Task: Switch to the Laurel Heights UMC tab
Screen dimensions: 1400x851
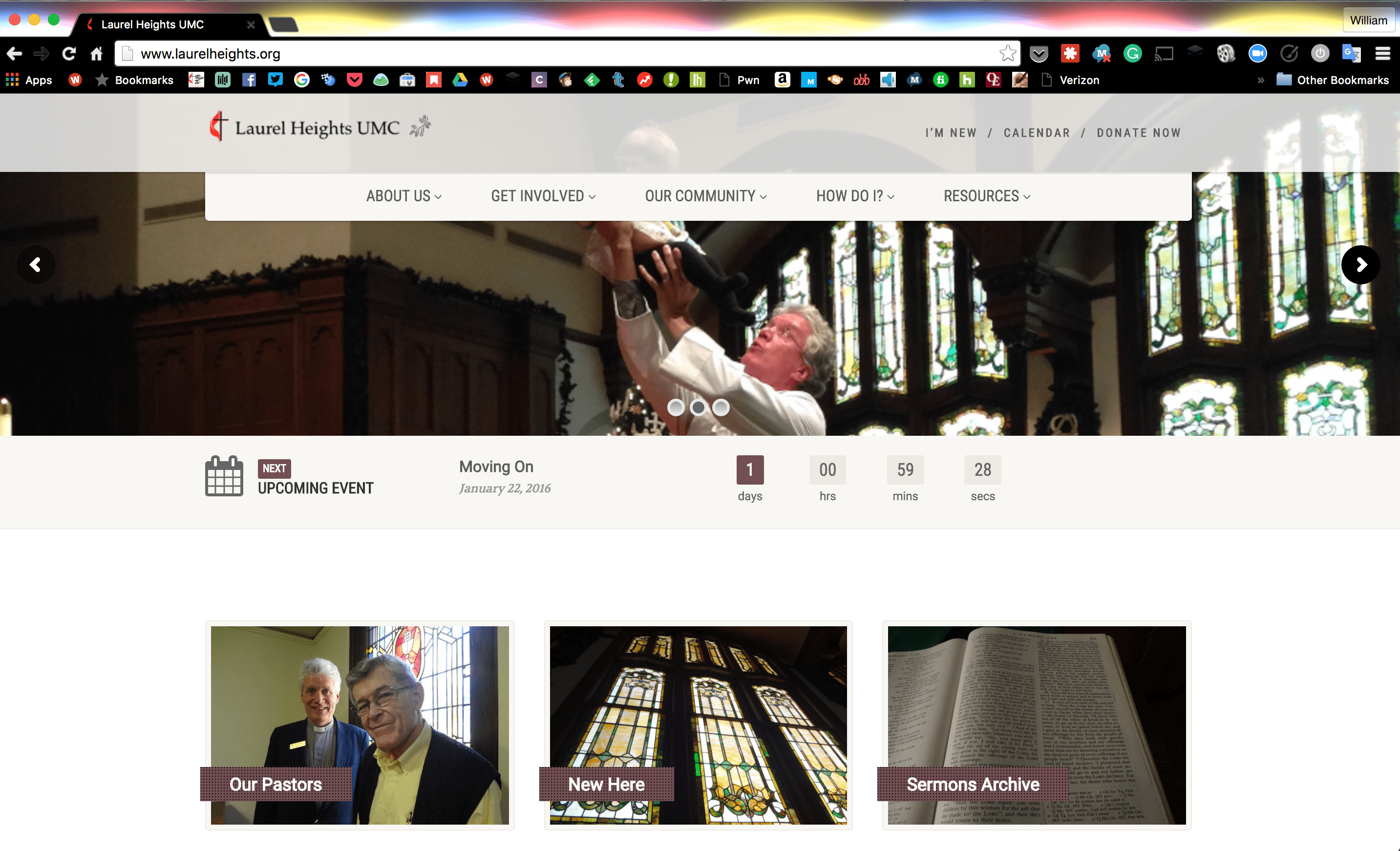Action: [152, 24]
